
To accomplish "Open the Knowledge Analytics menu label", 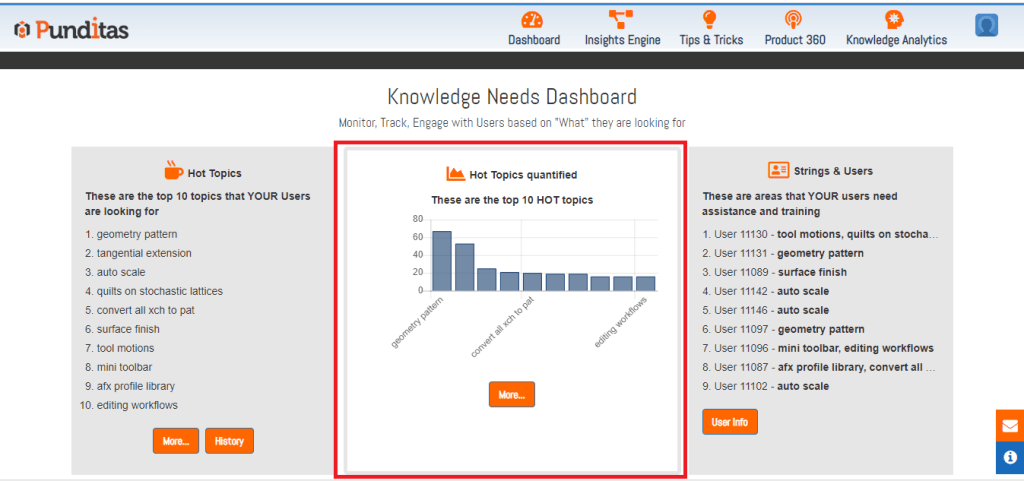I will (x=896, y=40).
